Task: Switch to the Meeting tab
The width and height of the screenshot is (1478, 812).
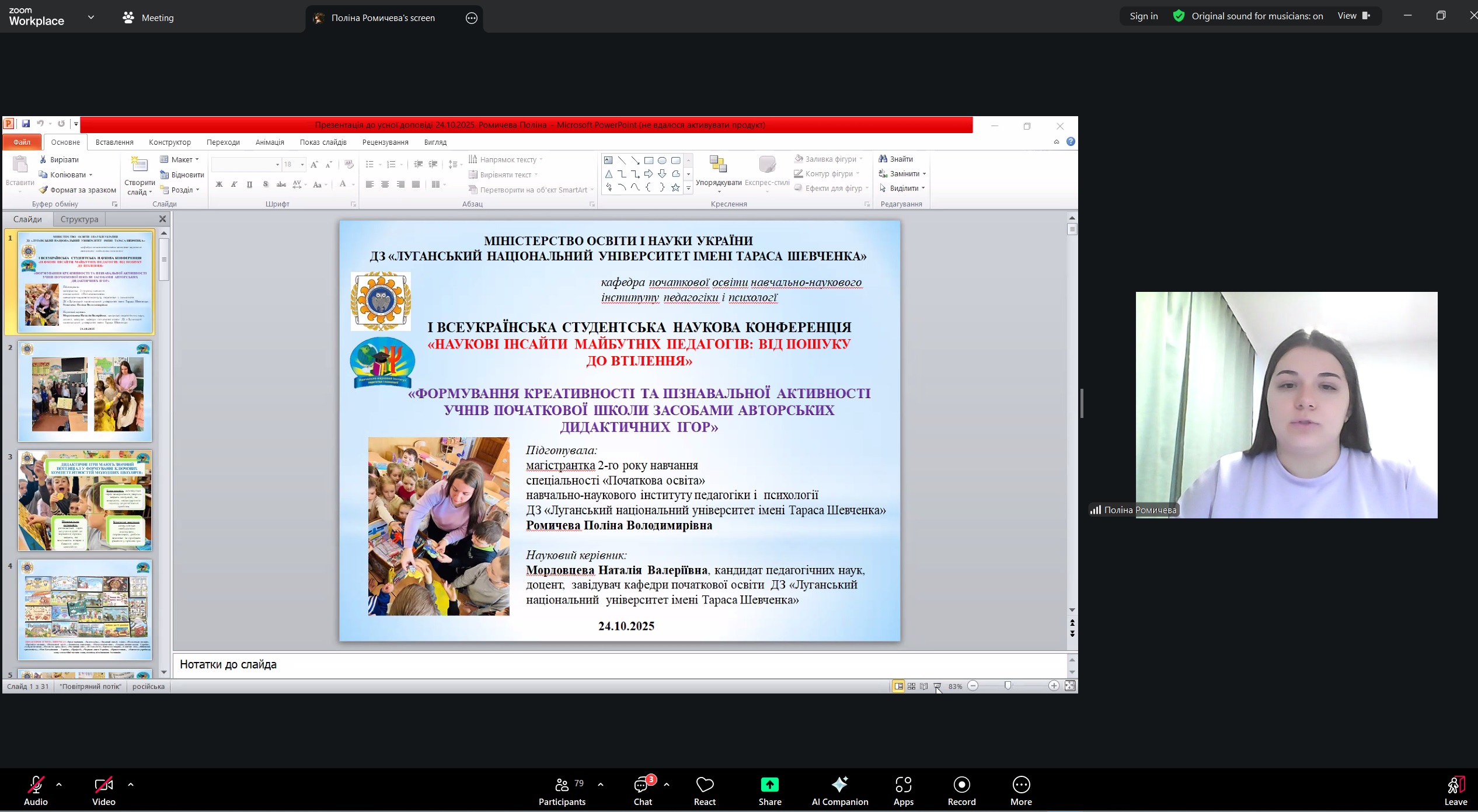Action: pyautogui.click(x=148, y=18)
